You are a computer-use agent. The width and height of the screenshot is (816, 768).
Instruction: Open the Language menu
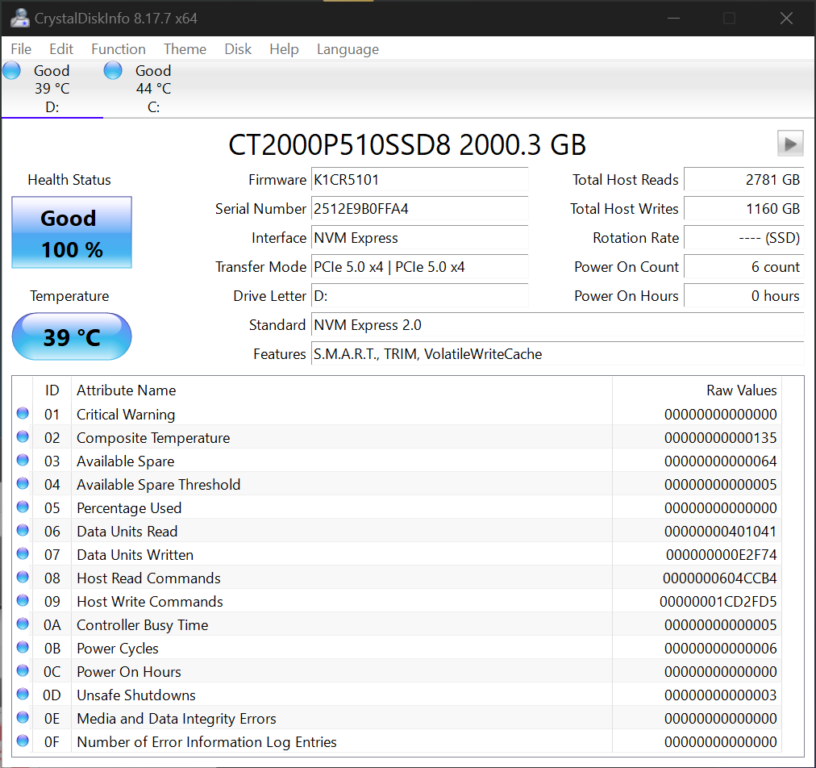coord(347,48)
